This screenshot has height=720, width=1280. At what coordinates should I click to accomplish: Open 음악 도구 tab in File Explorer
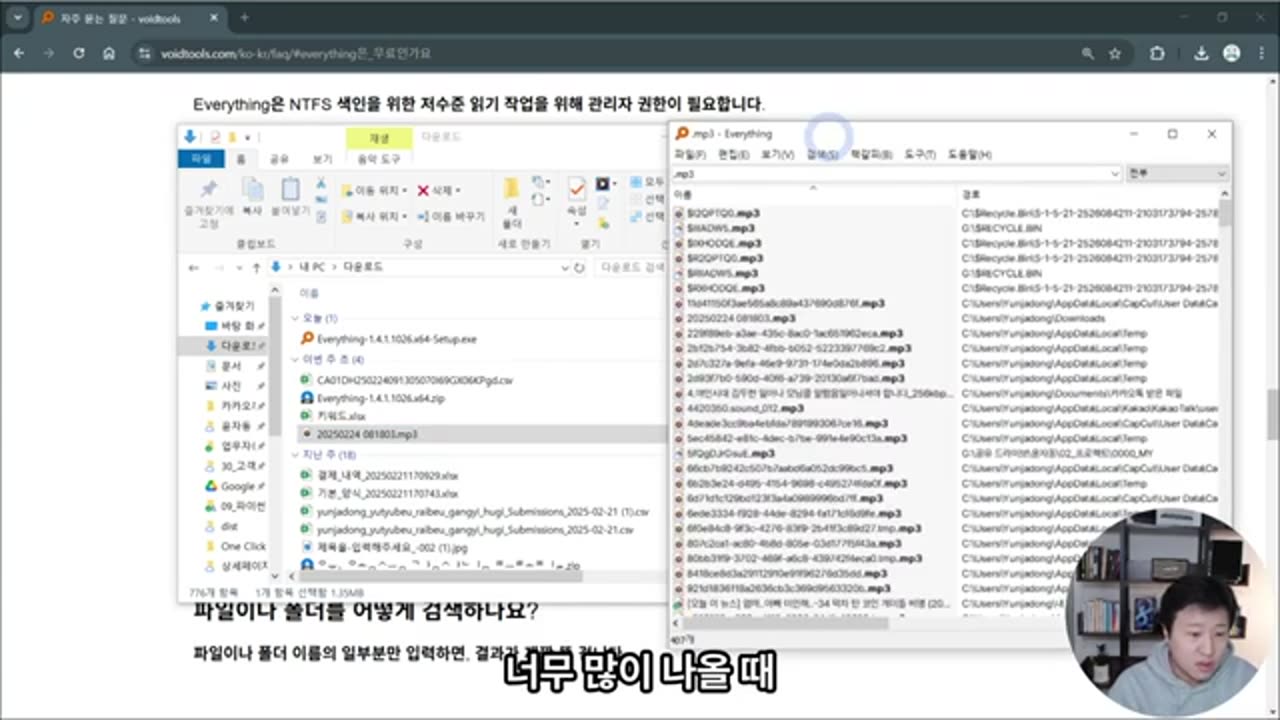[378, 159]
